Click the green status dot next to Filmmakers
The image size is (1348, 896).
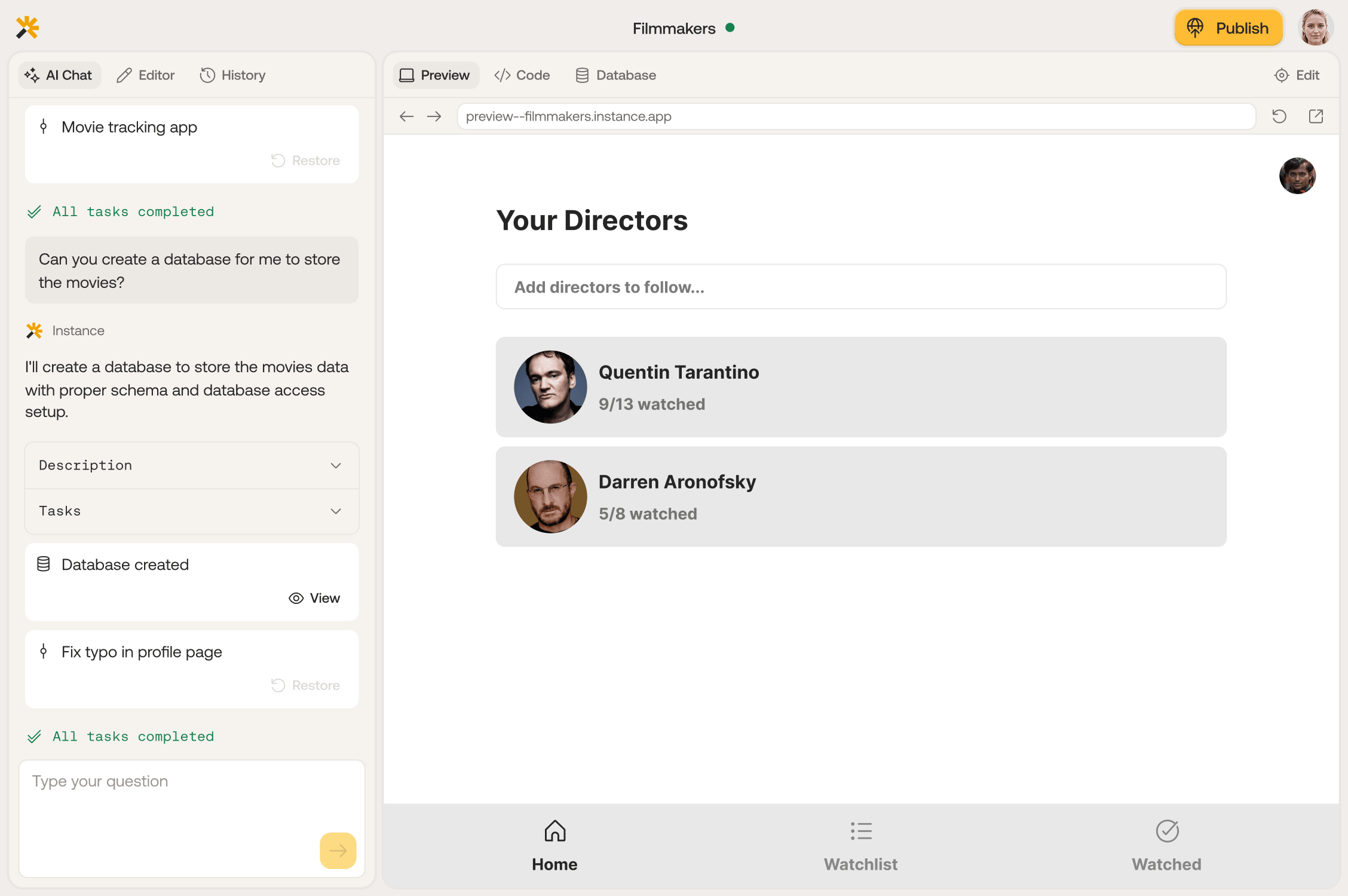[x=730, y=27]
